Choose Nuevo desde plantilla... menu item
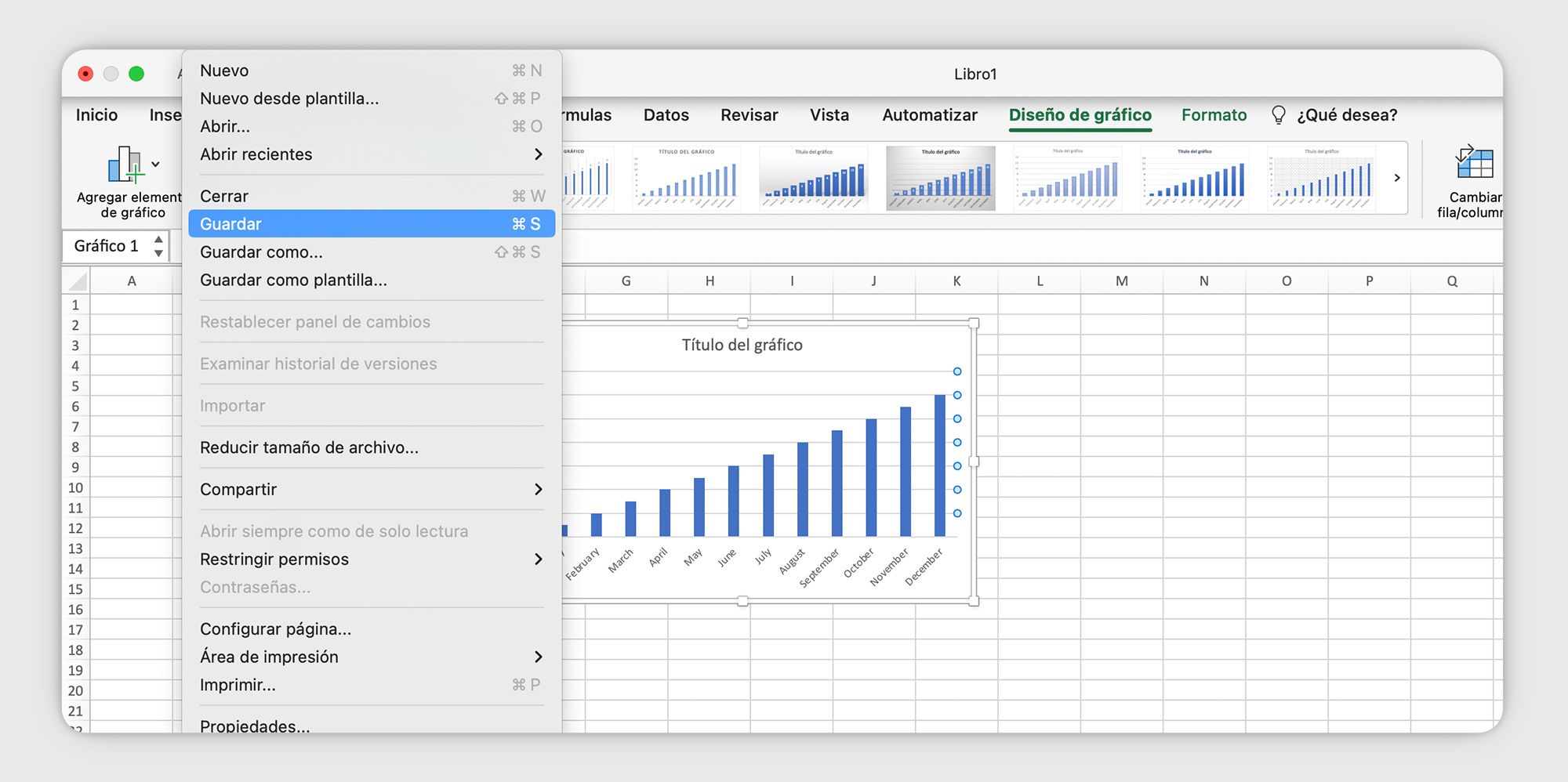 [x=372, y=99]
